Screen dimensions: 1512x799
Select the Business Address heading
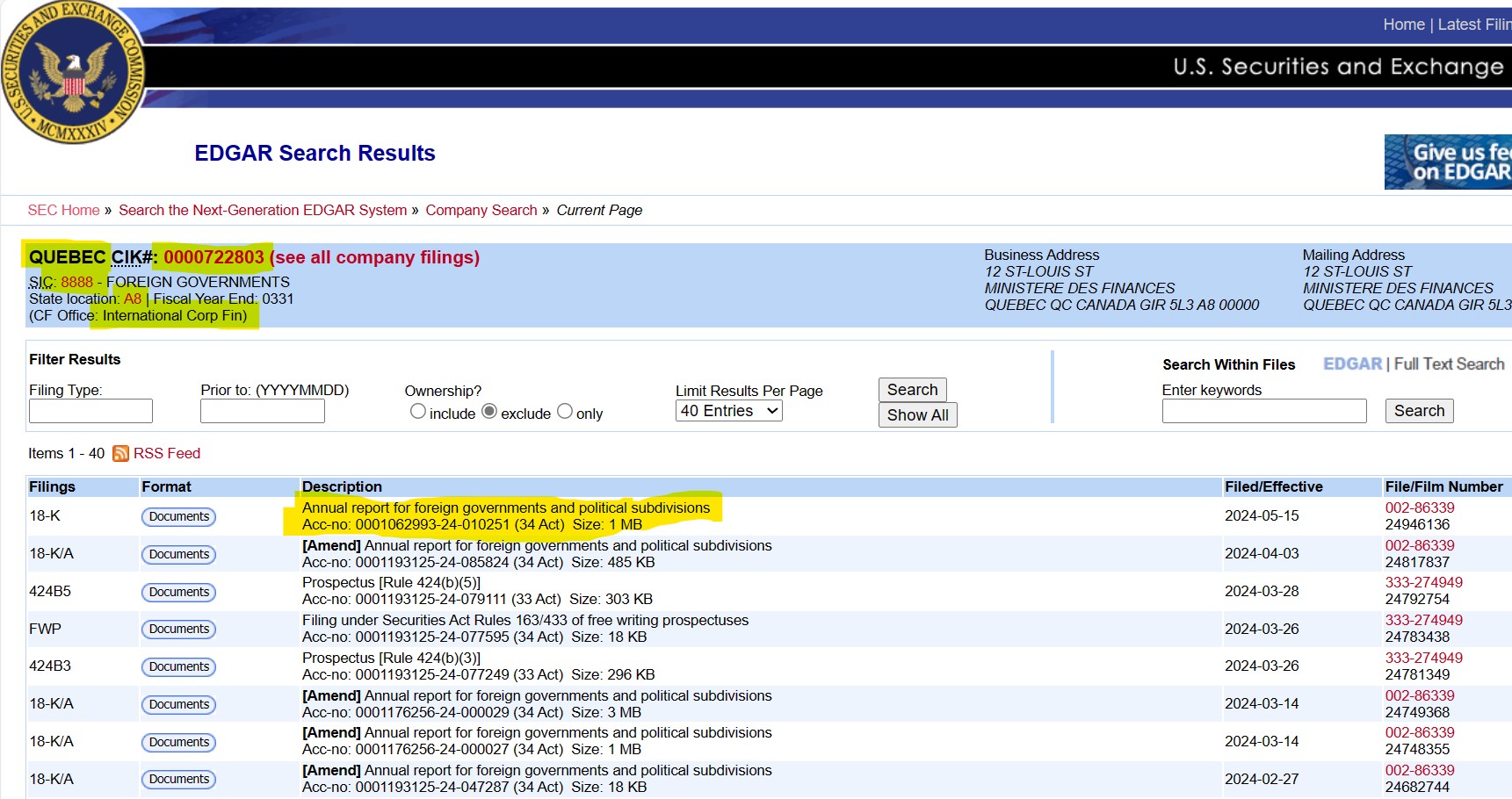tap(1041, 256)
